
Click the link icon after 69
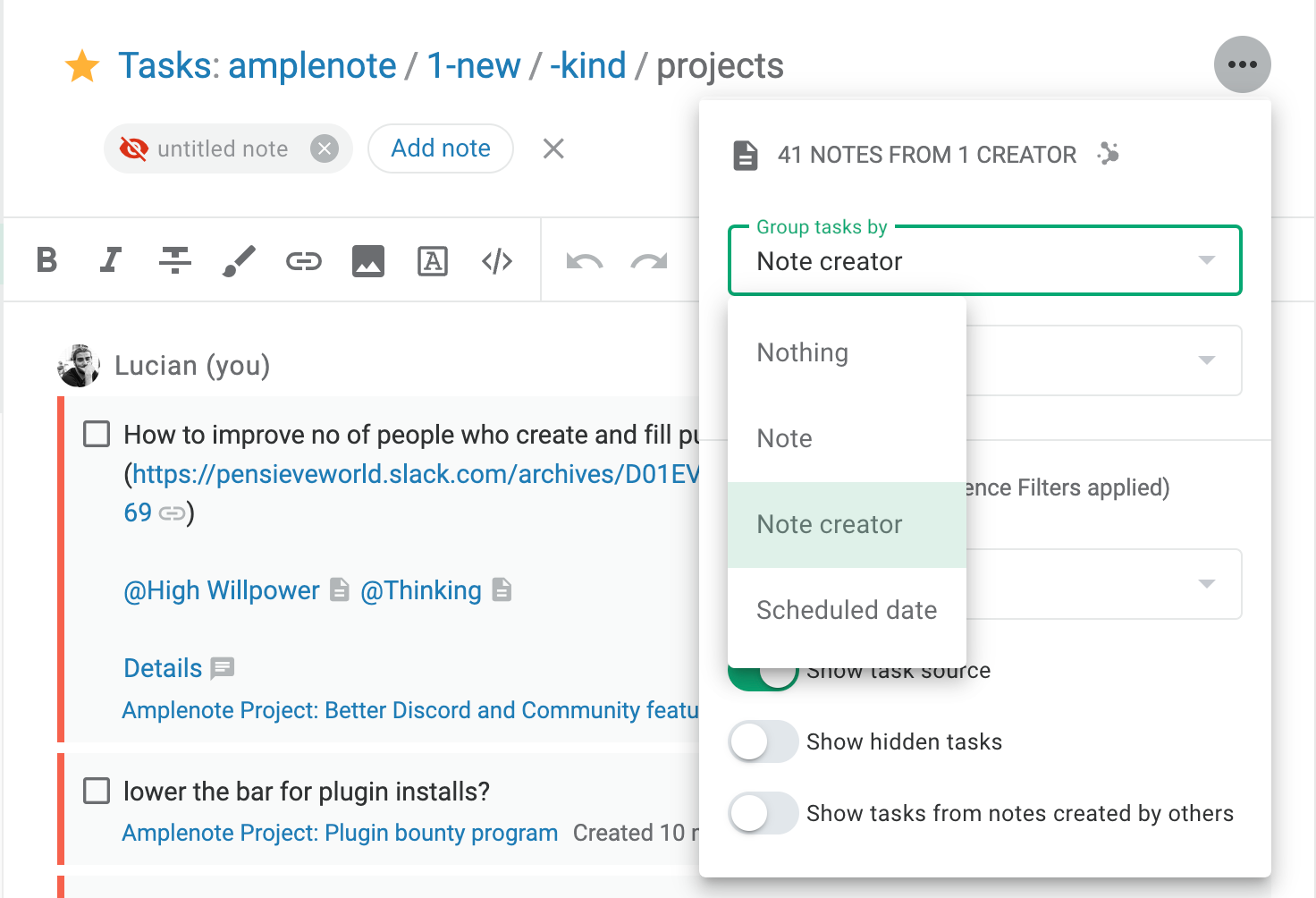(172, 513)
